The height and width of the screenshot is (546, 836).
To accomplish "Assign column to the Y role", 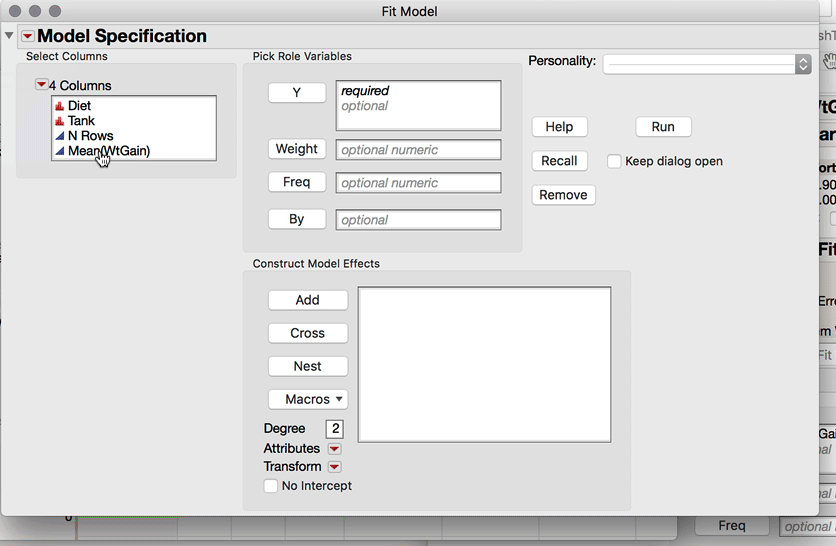I will [x=297, y=93].
